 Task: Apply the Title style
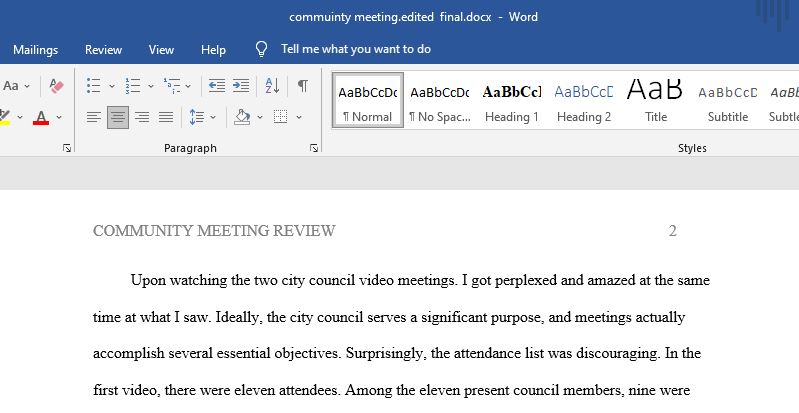(x=656, y=100)
